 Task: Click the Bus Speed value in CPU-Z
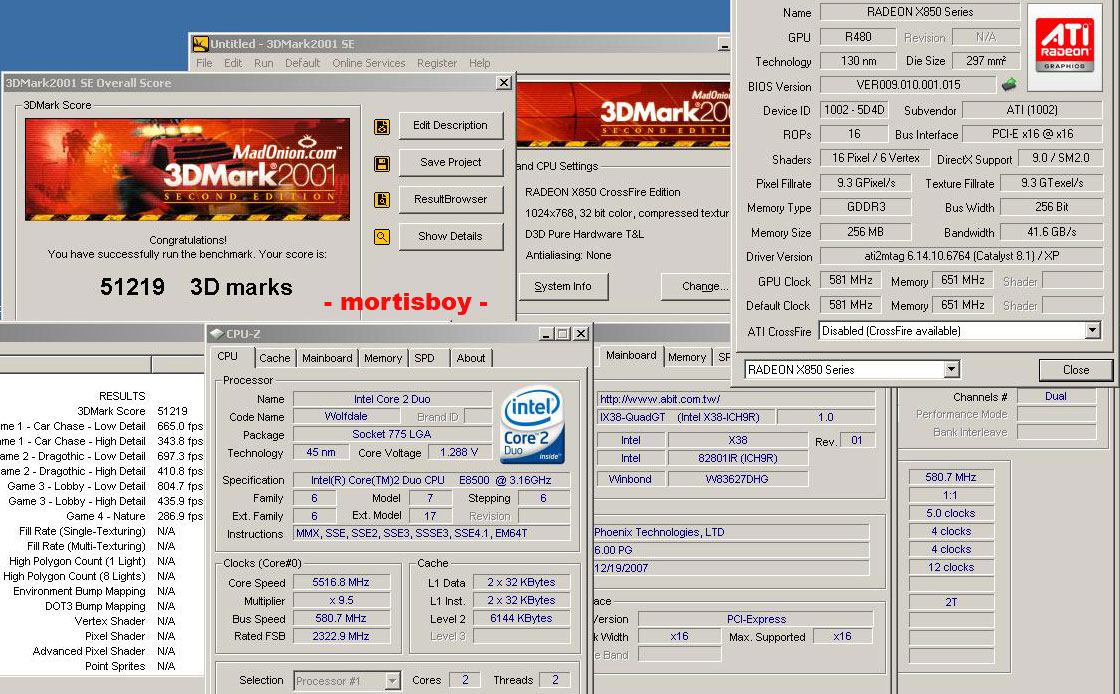[x=341, y=618]
